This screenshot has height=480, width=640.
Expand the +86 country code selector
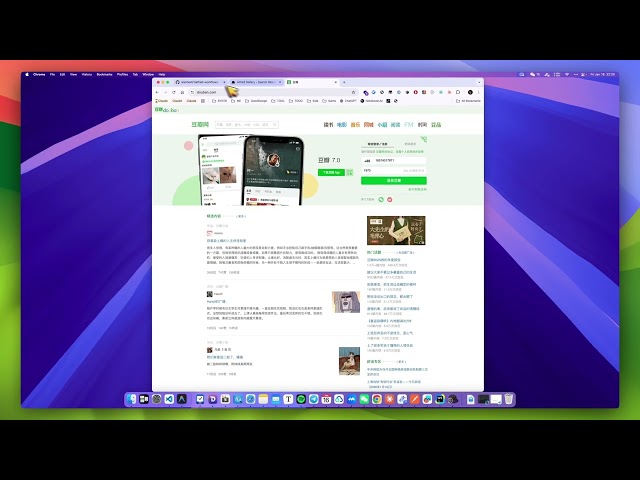368,160
